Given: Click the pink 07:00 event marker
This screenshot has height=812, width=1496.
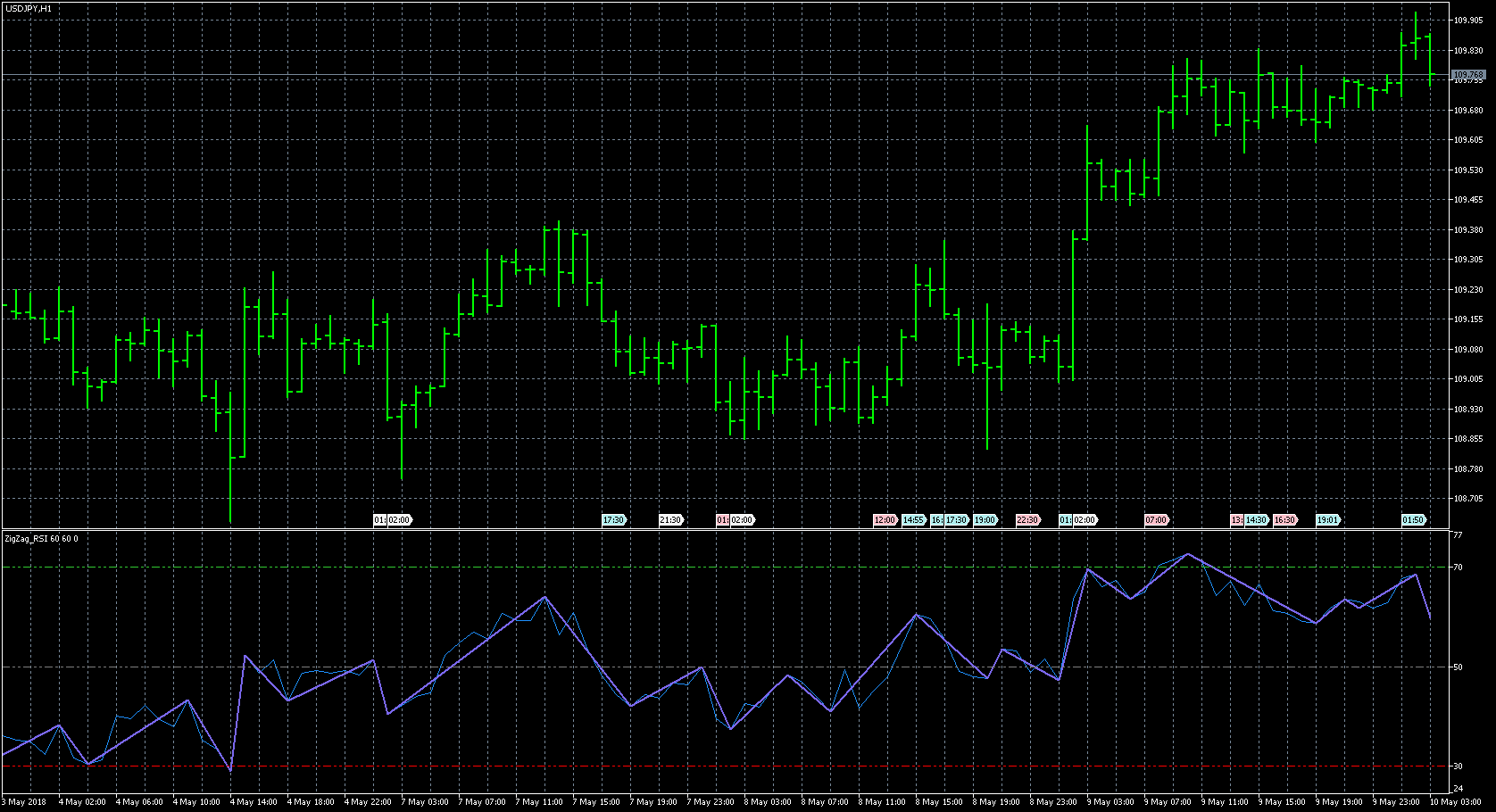Looking at the screenshot, I should tap(1156, 520).
